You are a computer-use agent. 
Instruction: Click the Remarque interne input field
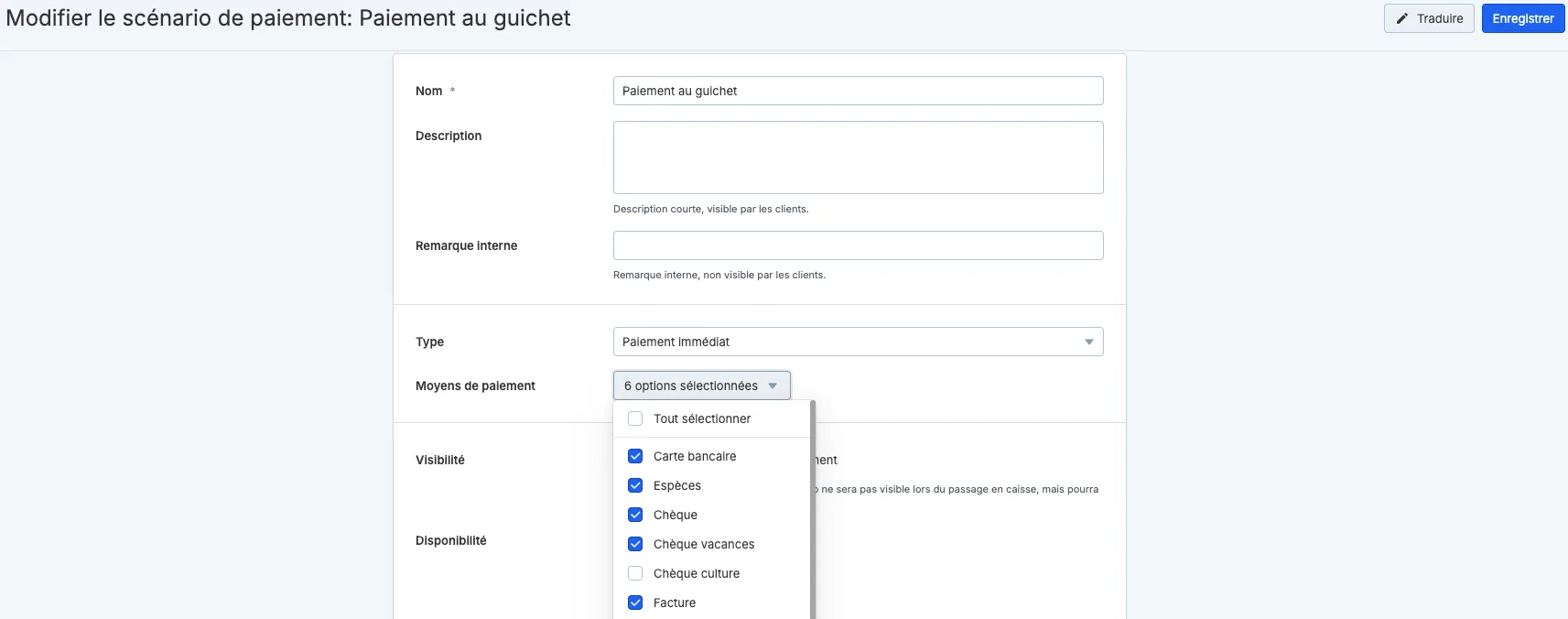(x=859, y=245)
